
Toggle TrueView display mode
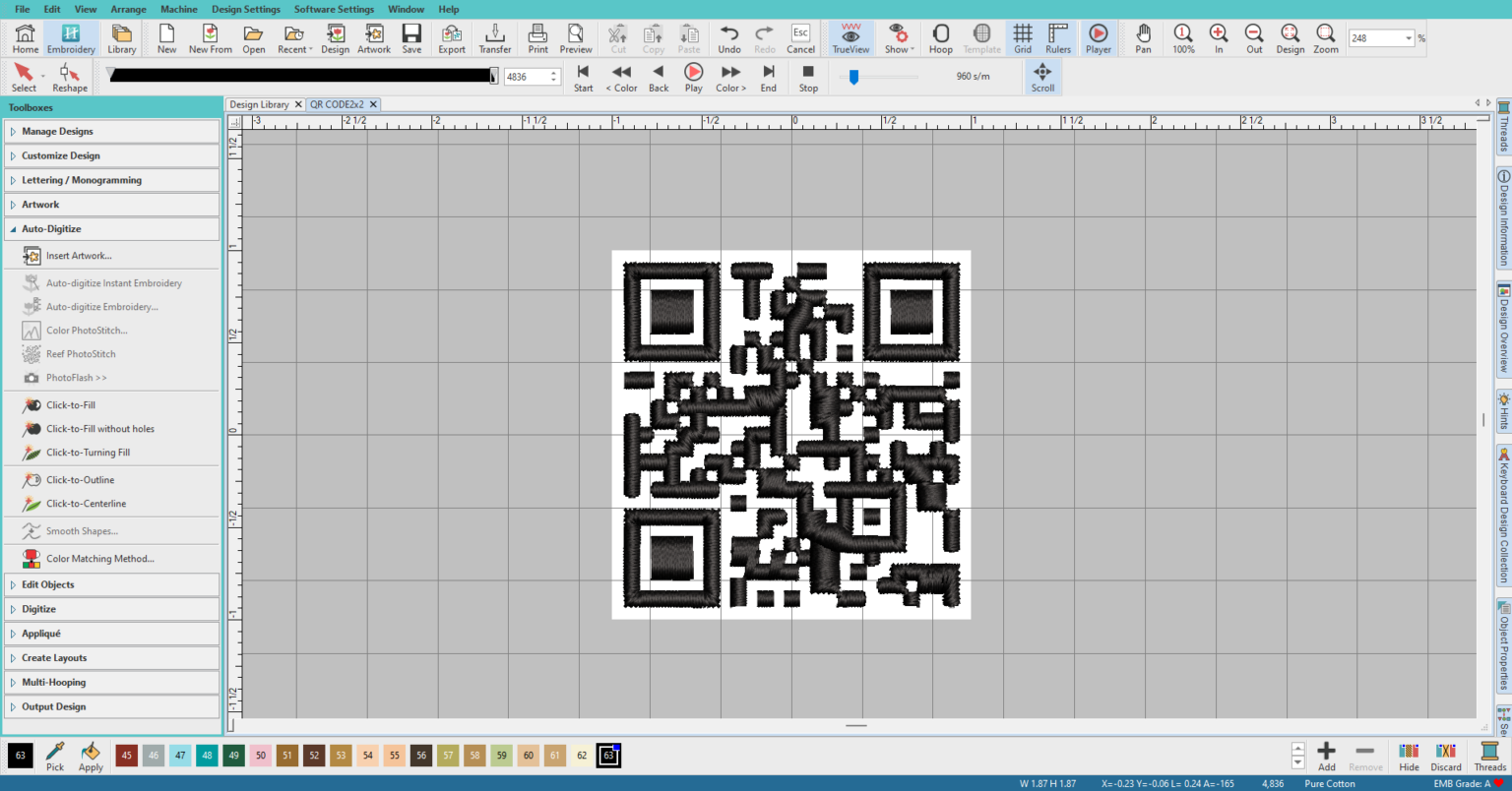(x=850, y=38)
